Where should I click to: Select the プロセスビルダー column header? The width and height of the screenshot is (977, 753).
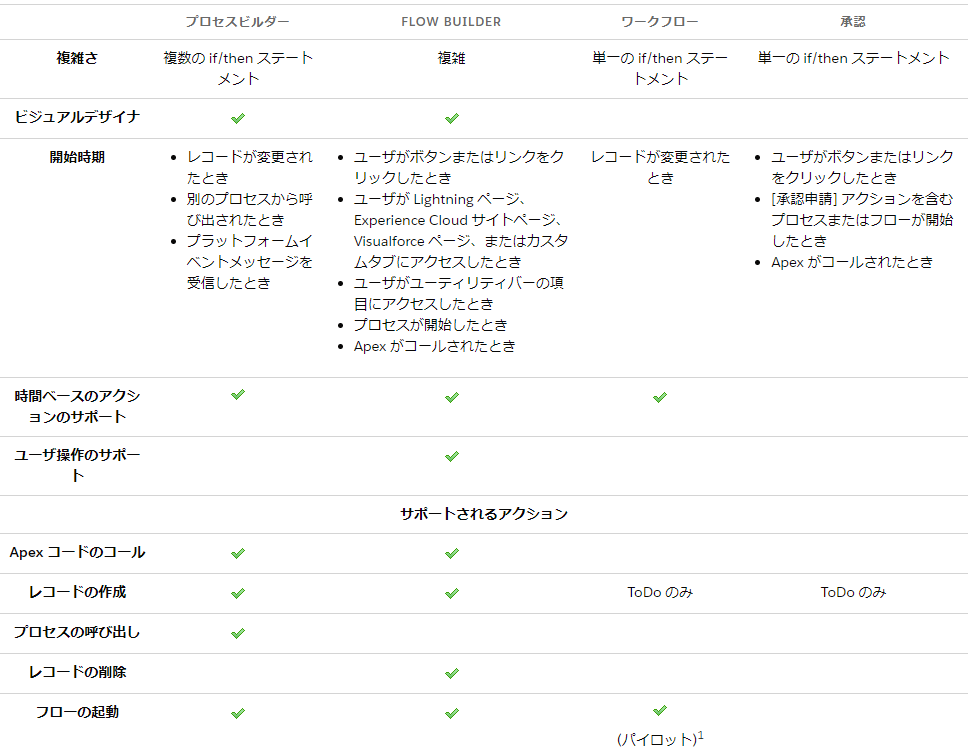237,21
